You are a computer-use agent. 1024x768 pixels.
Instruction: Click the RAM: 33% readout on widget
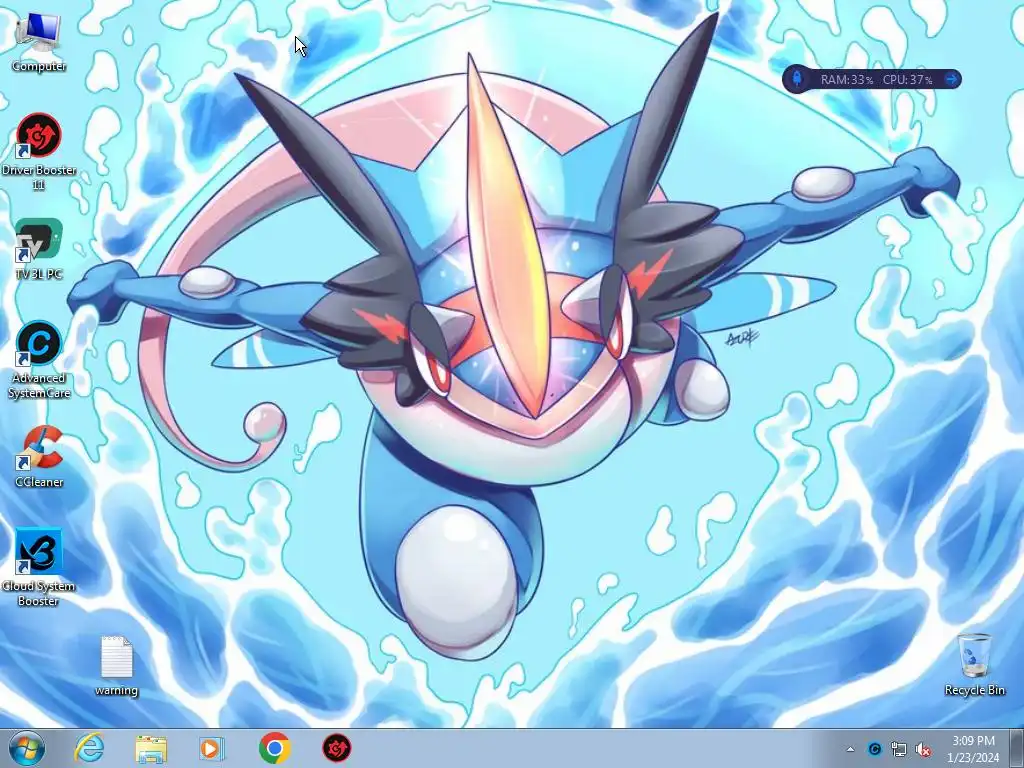coord(847,80)
